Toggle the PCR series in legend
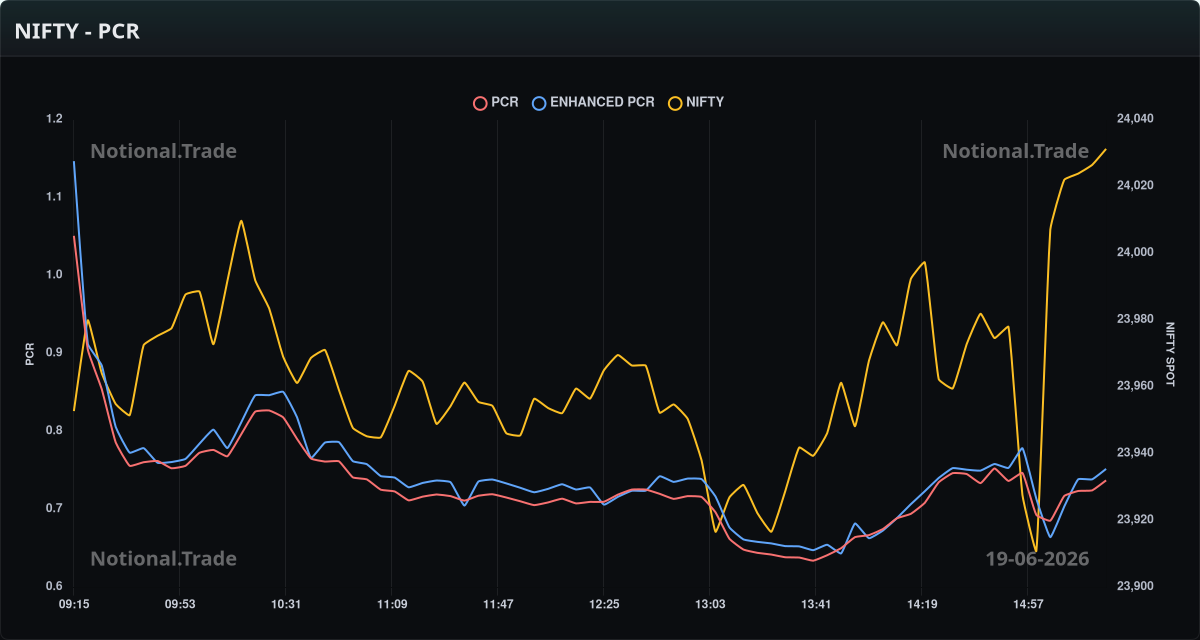 pyautogui.click(x=496, y=102)
